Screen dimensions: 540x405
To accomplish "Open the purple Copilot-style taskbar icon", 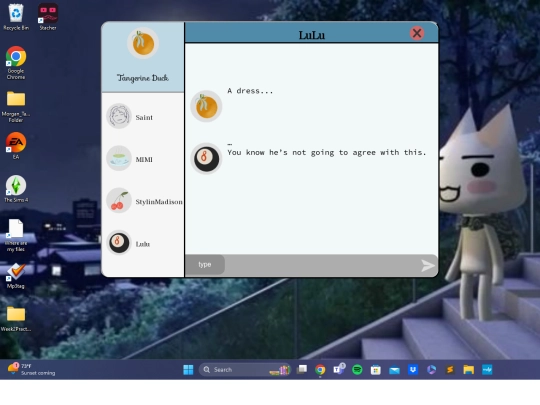I will [x=431, y=370].
